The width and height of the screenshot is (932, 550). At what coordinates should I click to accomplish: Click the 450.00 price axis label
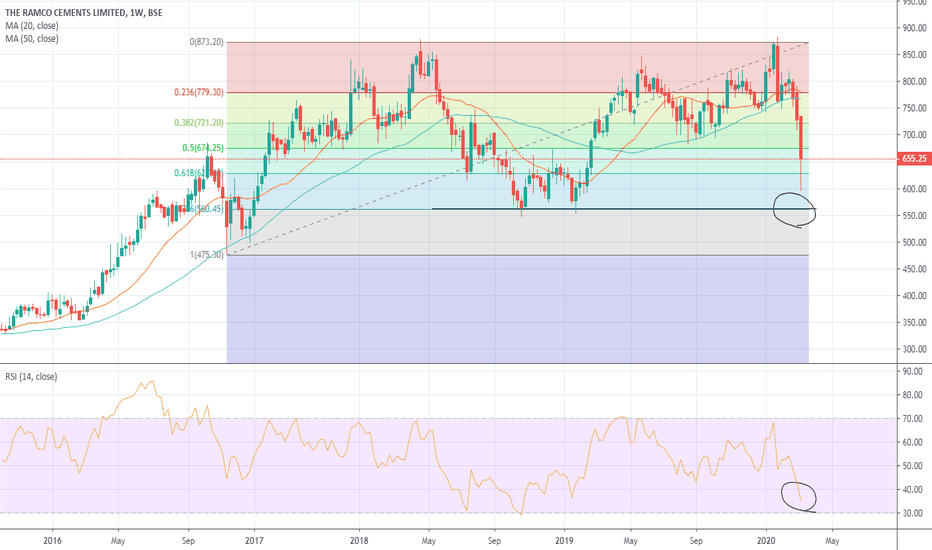(914, 269)
